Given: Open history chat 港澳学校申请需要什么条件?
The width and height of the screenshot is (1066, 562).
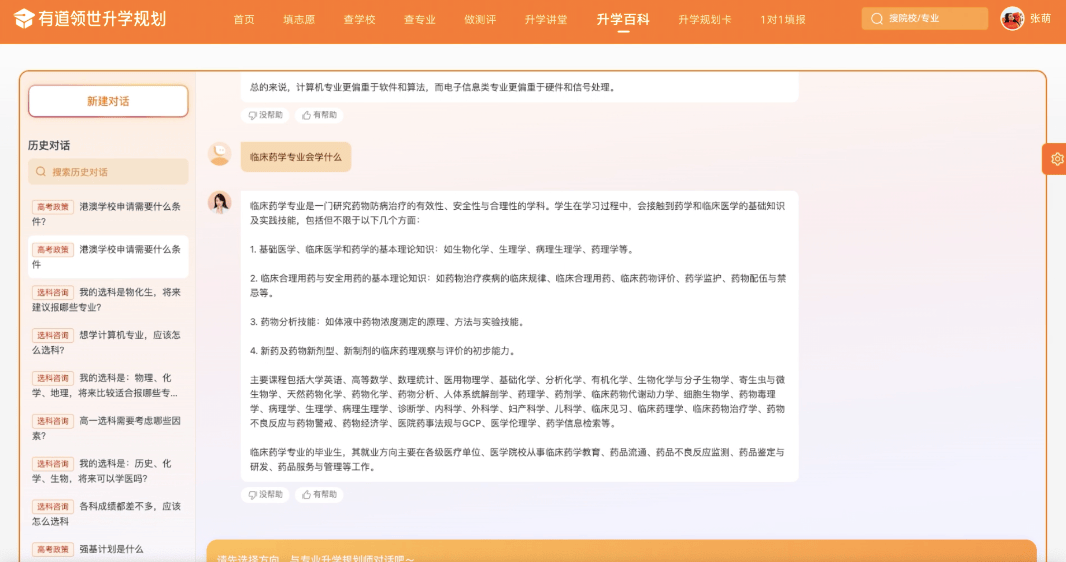Looking at the screenshot, I should (108, 213).
